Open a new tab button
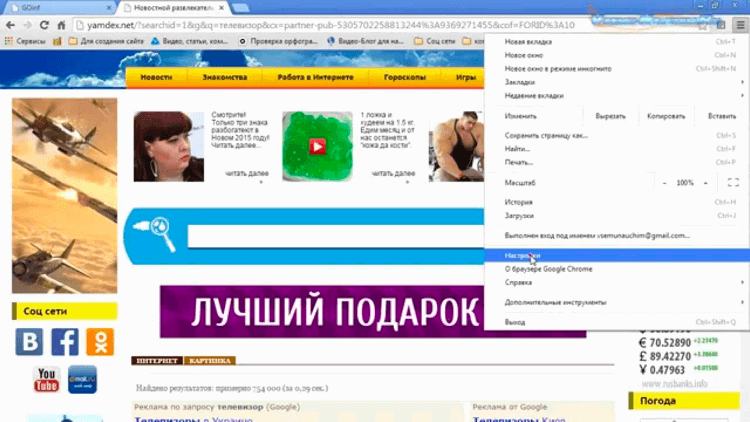Screen dimensions: 750x422 (240, 8)
